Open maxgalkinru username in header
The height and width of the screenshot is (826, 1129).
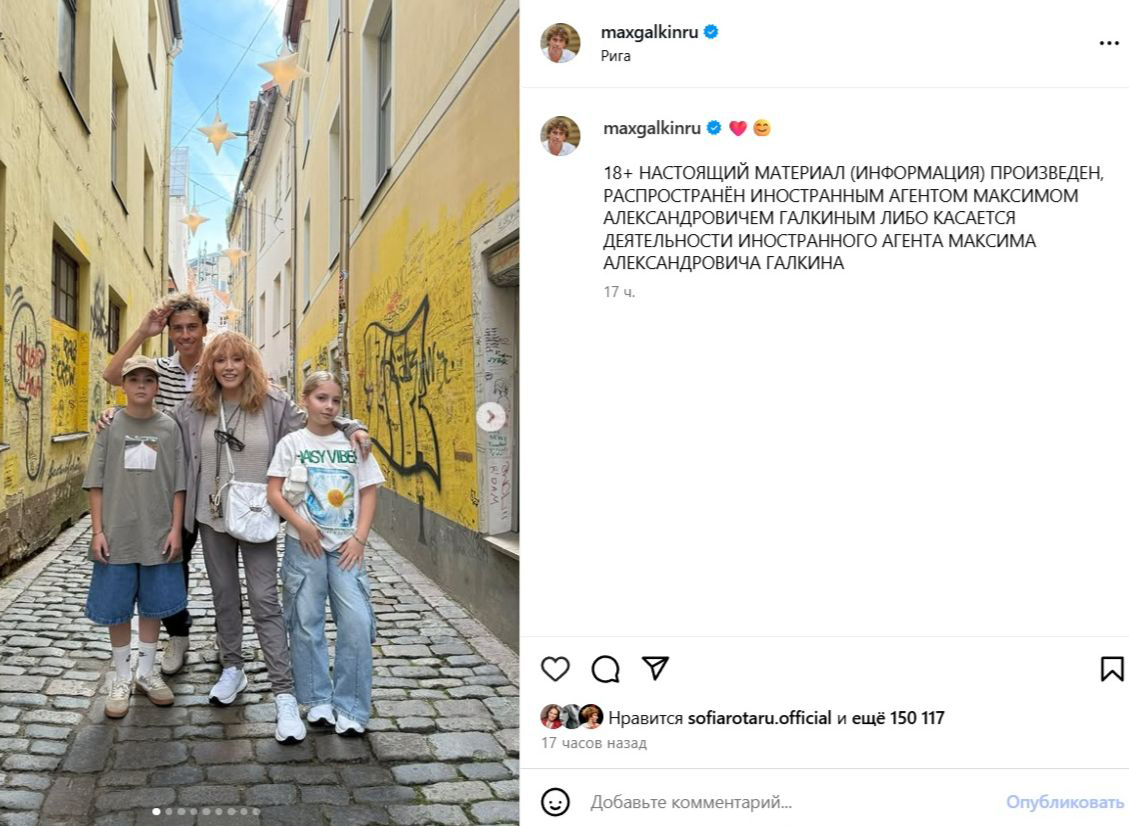649,32
